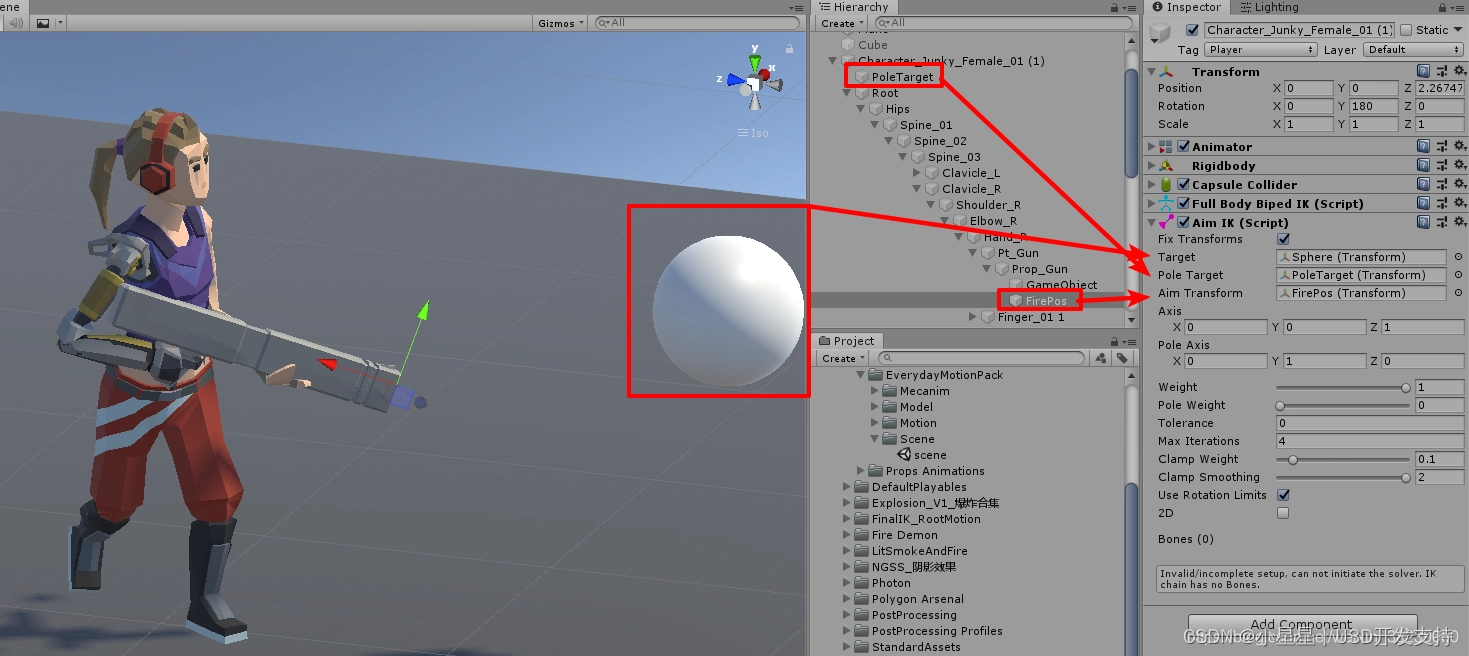Adjust the Clamp Weight slider
The height and width of the screenshot is (656, 1469).
click(1342, 459)
